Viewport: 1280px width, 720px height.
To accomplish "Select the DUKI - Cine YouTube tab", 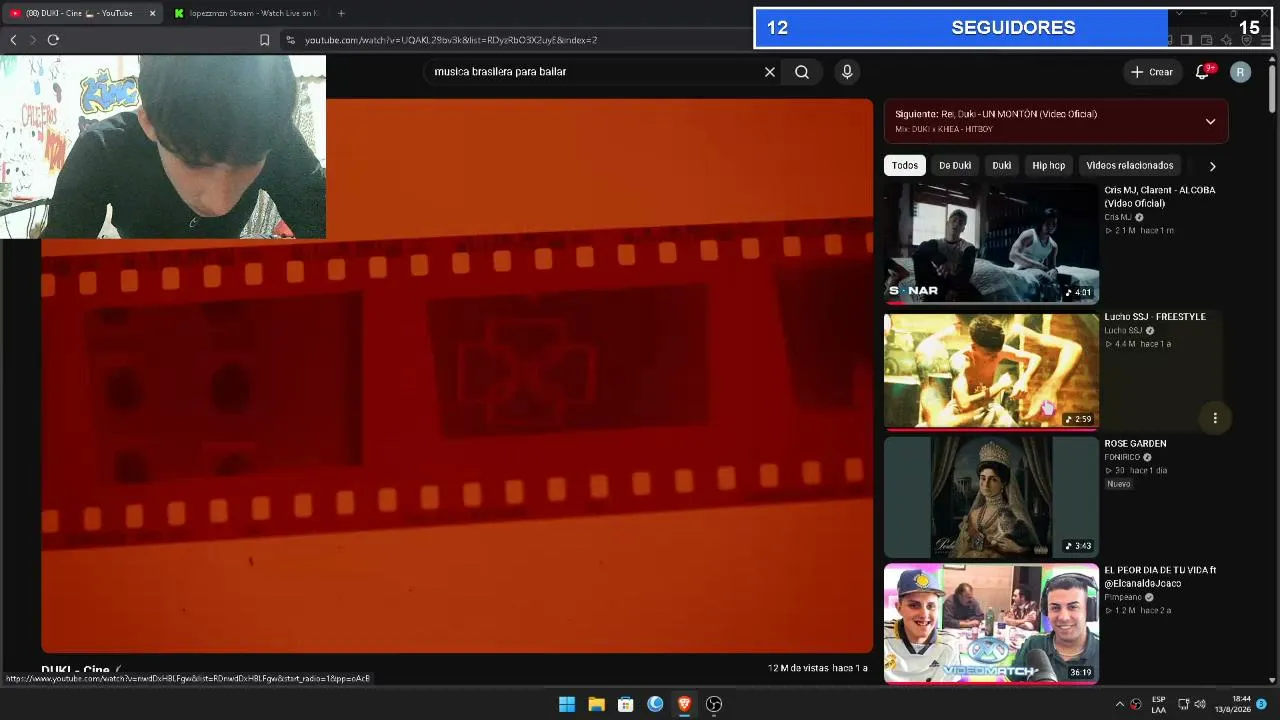I will click(x=80, y=13).
